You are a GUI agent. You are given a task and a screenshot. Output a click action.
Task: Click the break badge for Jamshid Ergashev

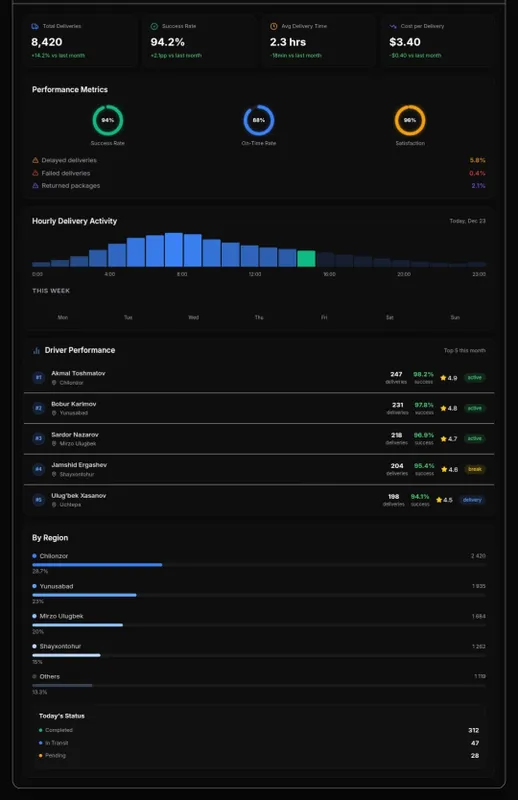475,469
